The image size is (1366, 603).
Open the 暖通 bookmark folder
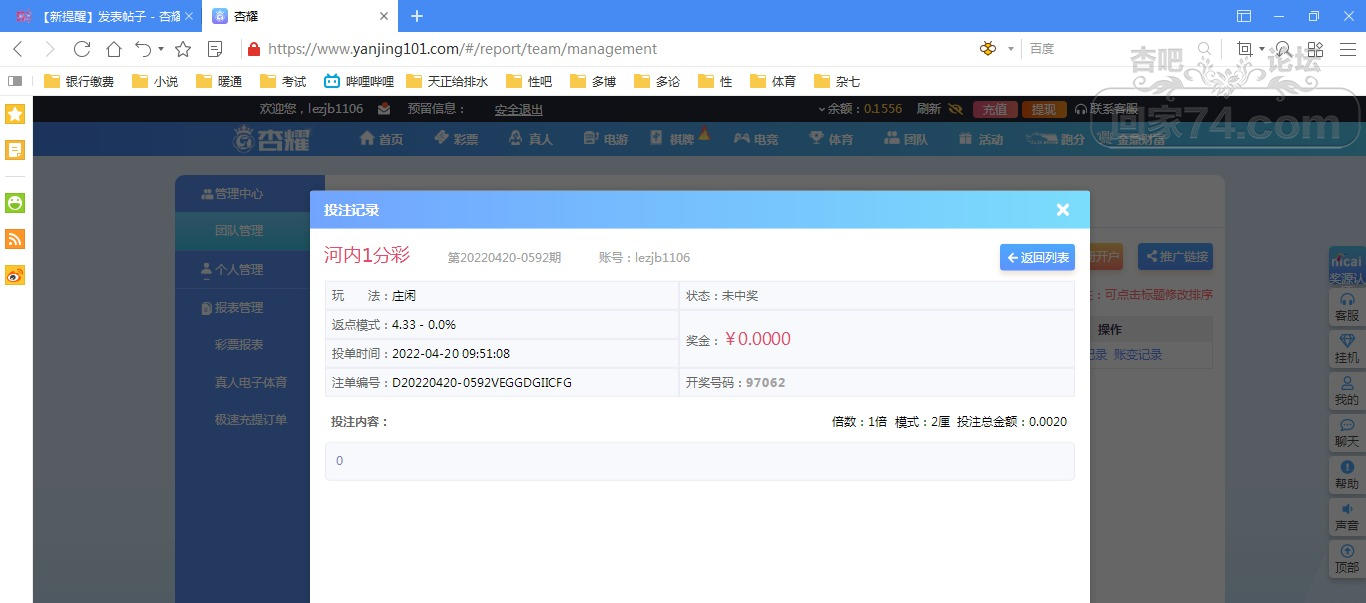pos(219,81)
